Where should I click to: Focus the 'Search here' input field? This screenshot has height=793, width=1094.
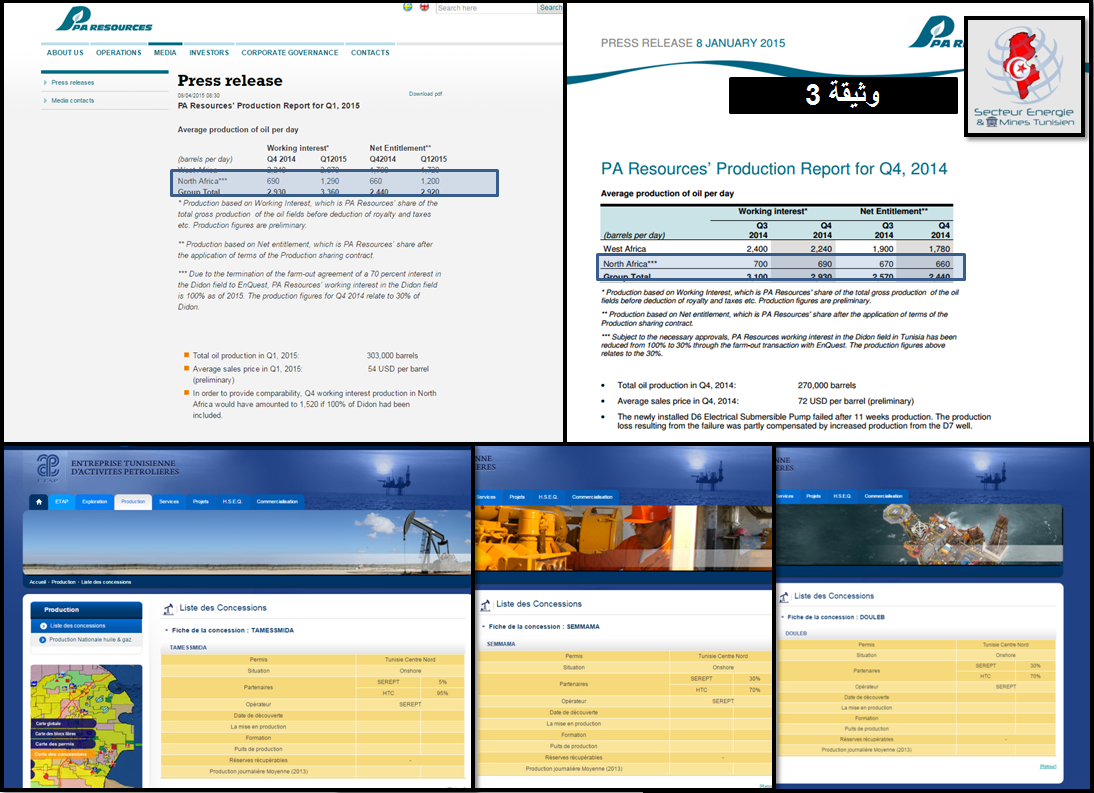click(486, 8)
